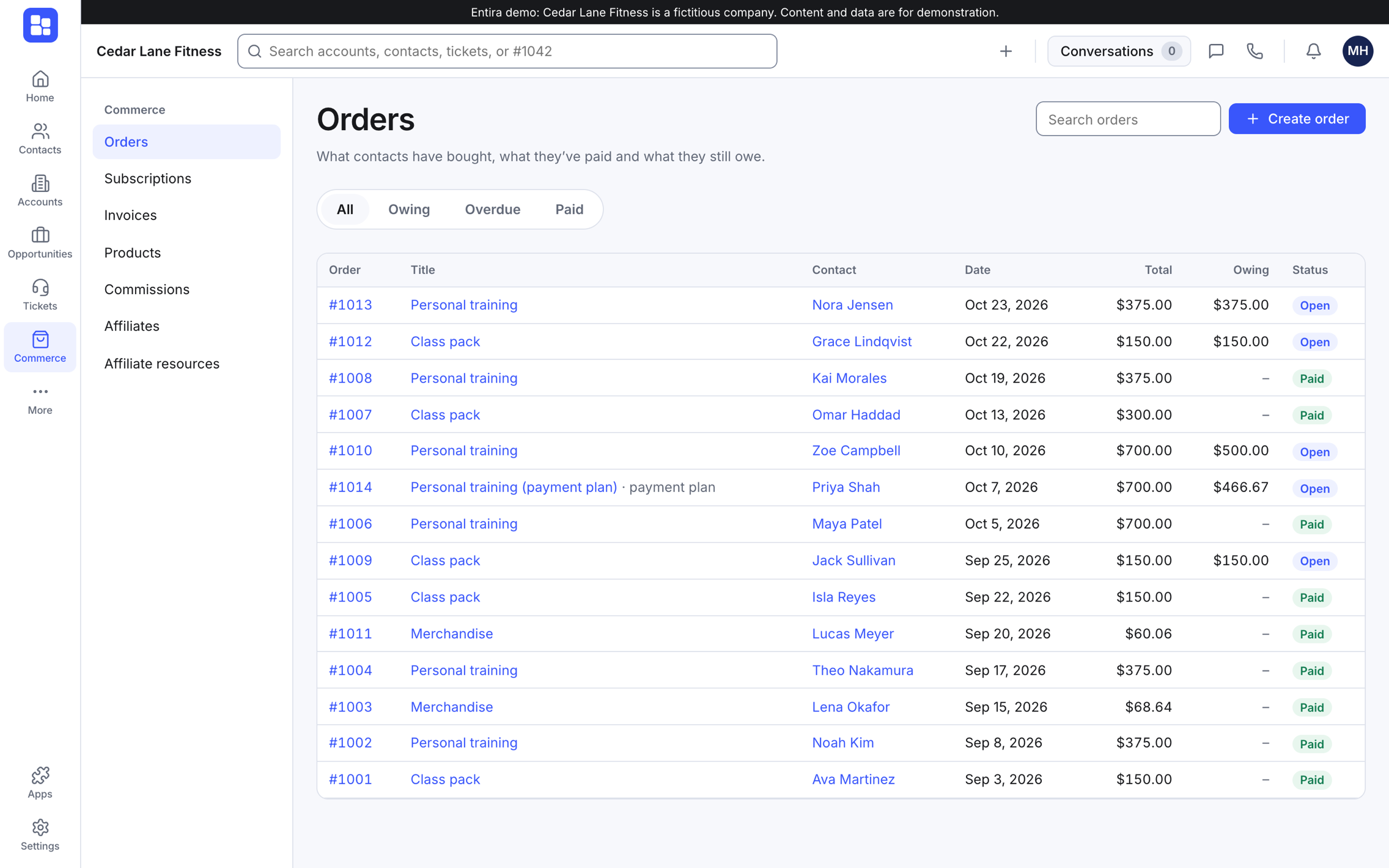Viewport: 1389px width, 868px height.
Task: Switch to the Overdue filter tab
Action: pos(492,209)
